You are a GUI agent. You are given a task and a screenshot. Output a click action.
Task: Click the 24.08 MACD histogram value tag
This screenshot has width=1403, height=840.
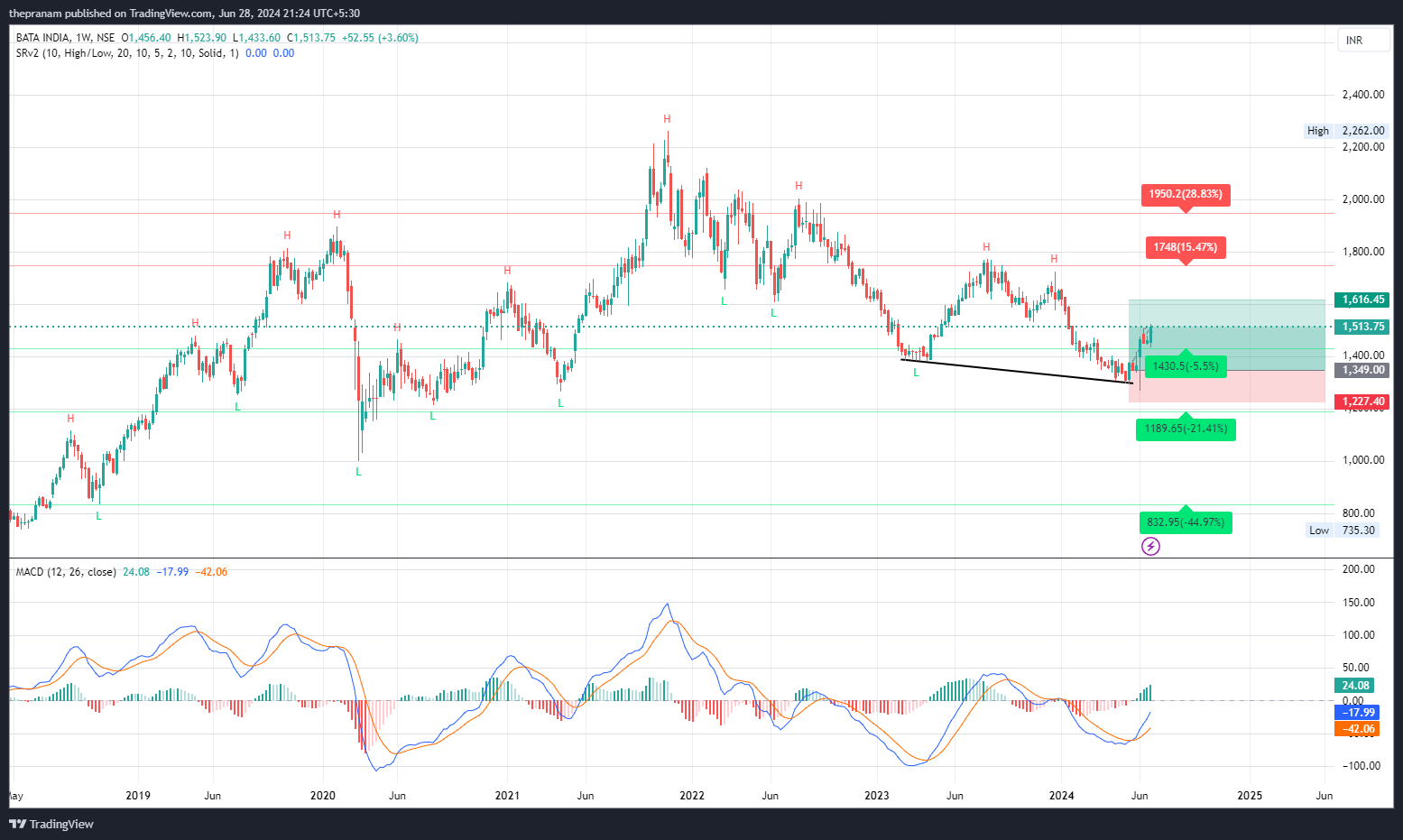1354,686
